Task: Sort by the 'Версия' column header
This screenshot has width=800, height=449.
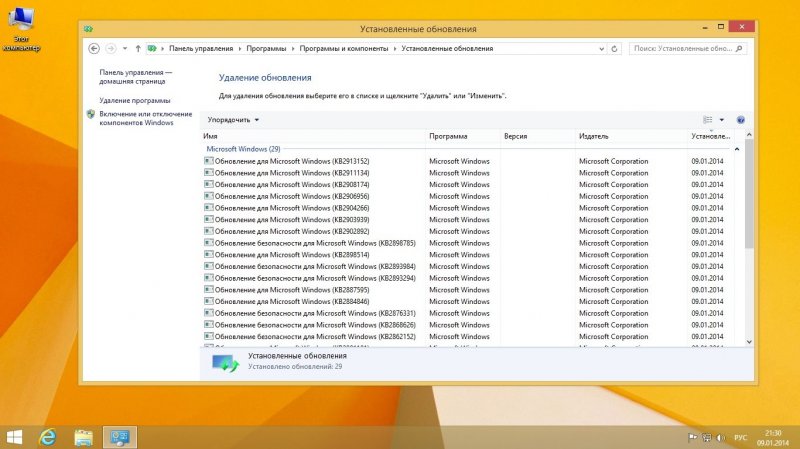Action: (x=538, y=136)
